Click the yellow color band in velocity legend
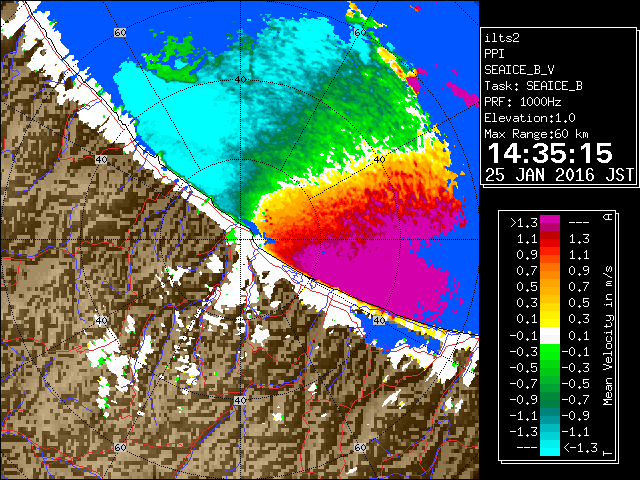The height and width of the screenshot is (480, 640). coord(550,319)
